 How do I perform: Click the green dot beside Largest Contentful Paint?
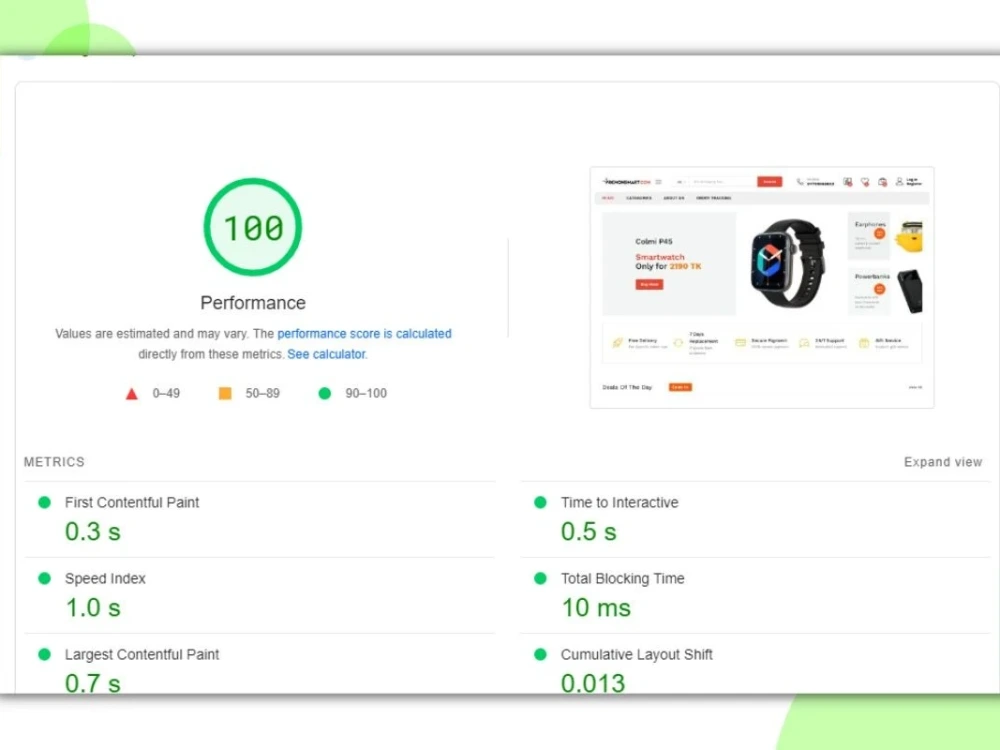(x=45, y=654)
